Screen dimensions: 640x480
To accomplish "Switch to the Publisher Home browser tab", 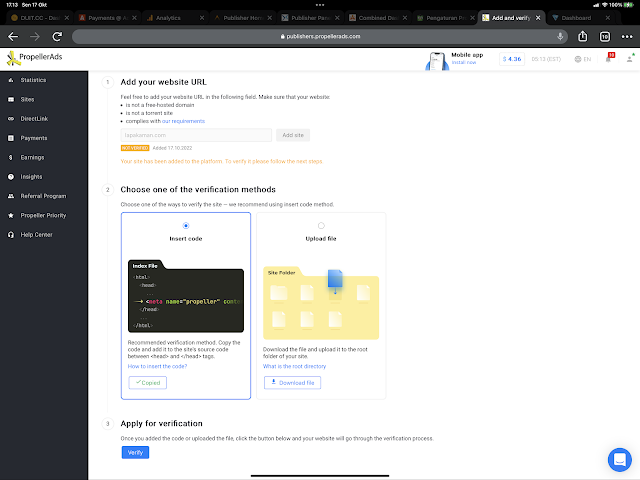I will coord(243,18).
